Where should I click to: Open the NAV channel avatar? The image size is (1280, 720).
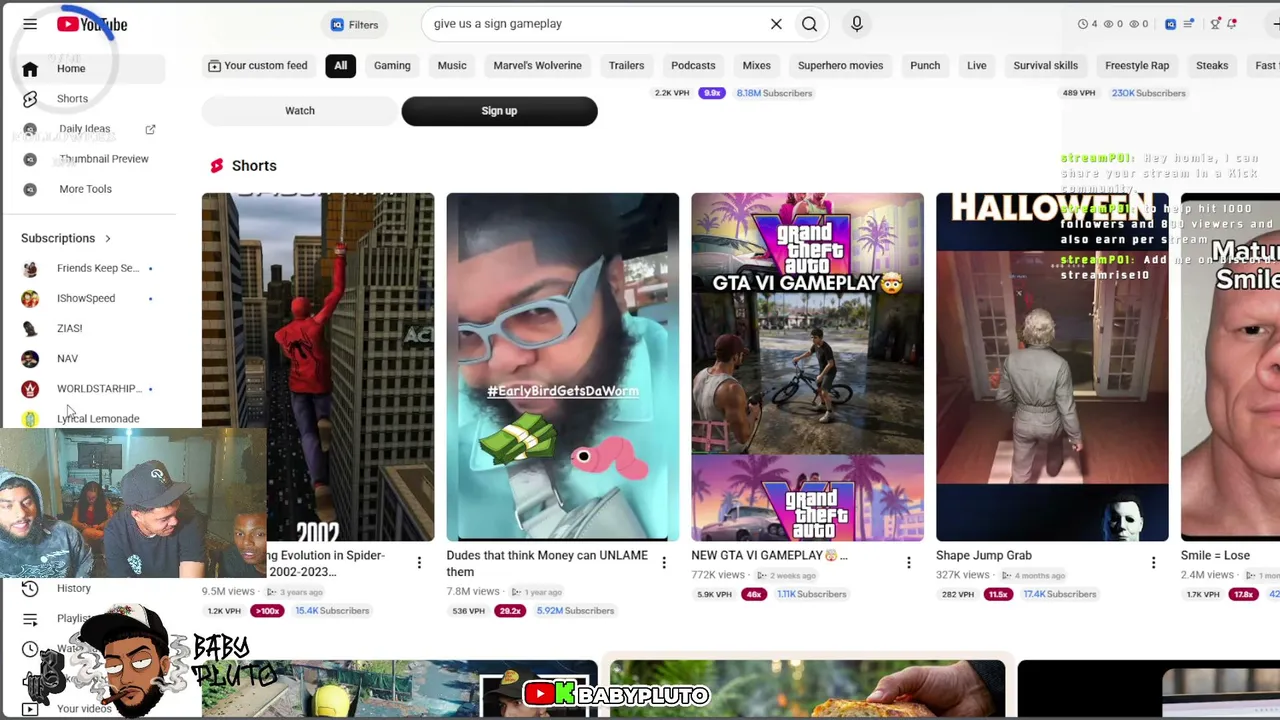tap(30, 358)
